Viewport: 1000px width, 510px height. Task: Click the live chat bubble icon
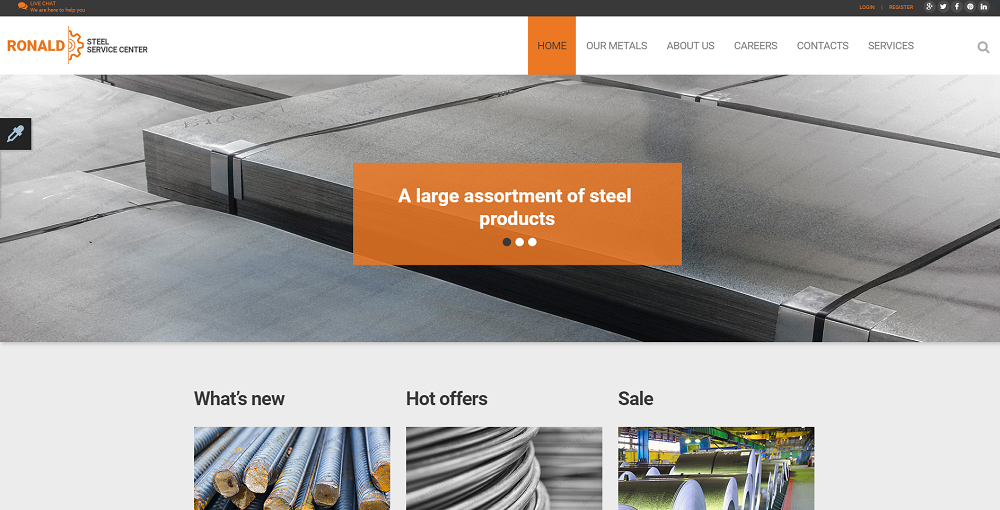coord(22,6)
